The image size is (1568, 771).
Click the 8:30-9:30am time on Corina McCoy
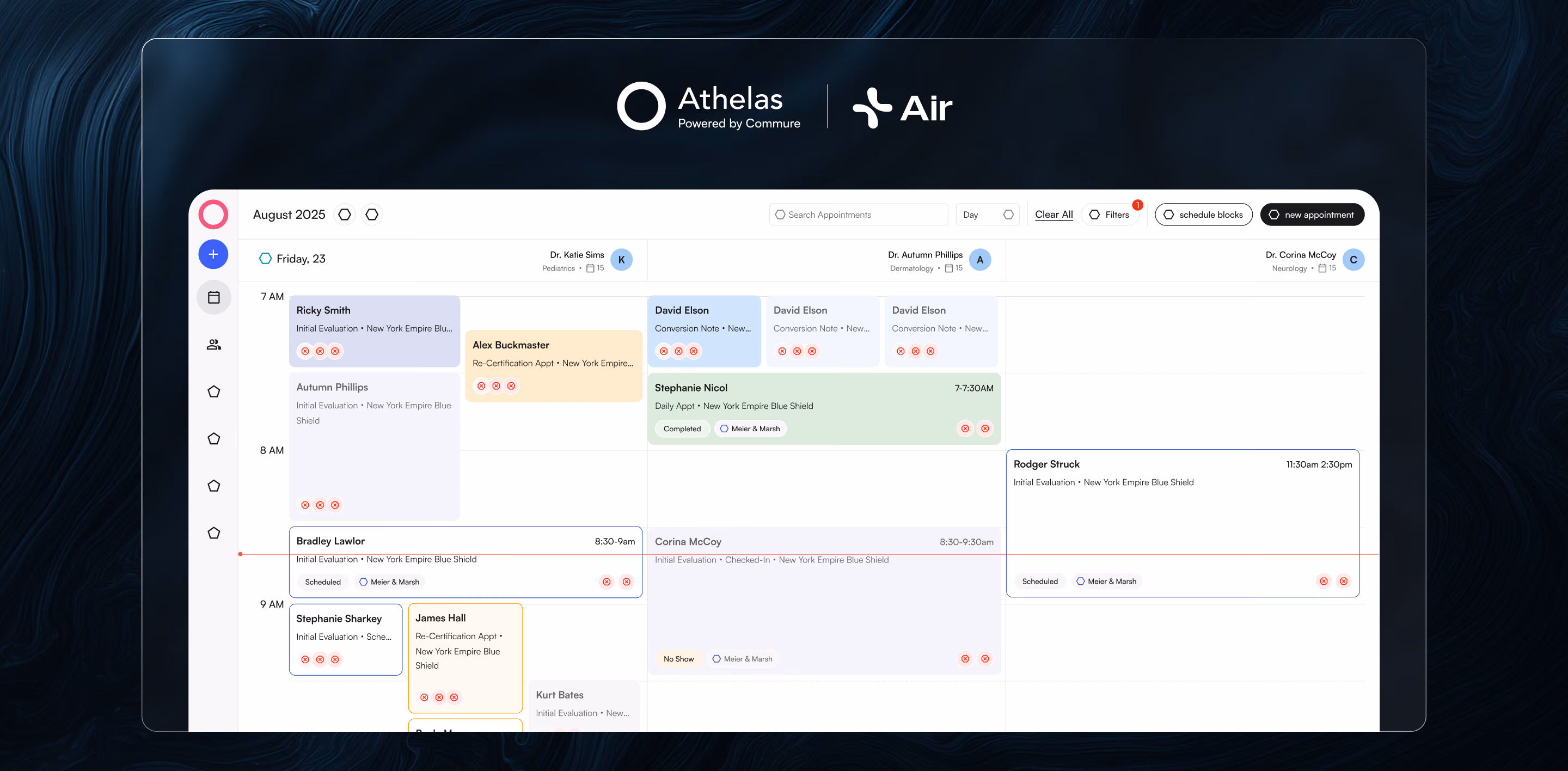pyautogui.click(x=966, y=542)
